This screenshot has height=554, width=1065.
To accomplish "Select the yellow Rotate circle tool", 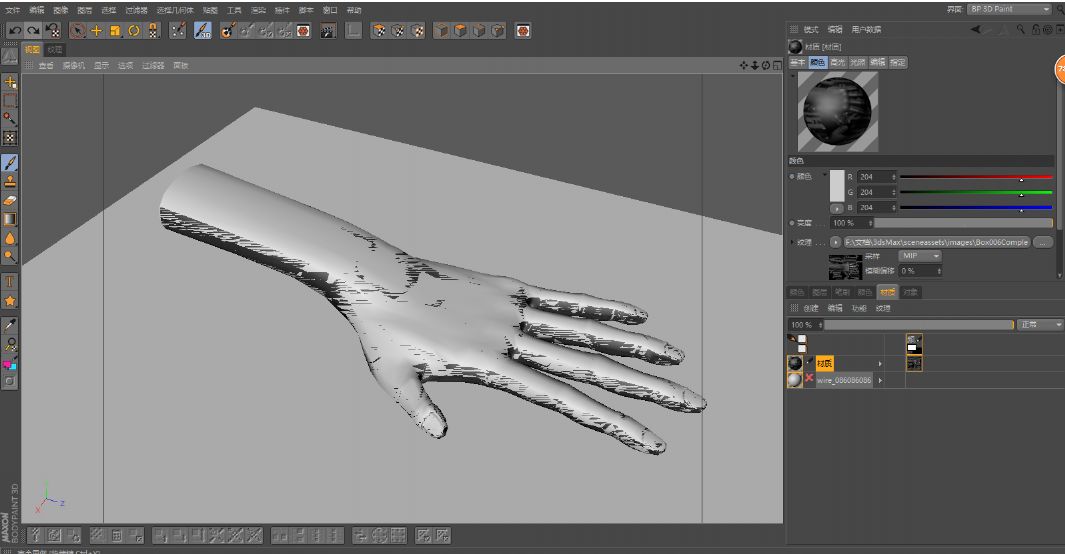I will (134, 31).
